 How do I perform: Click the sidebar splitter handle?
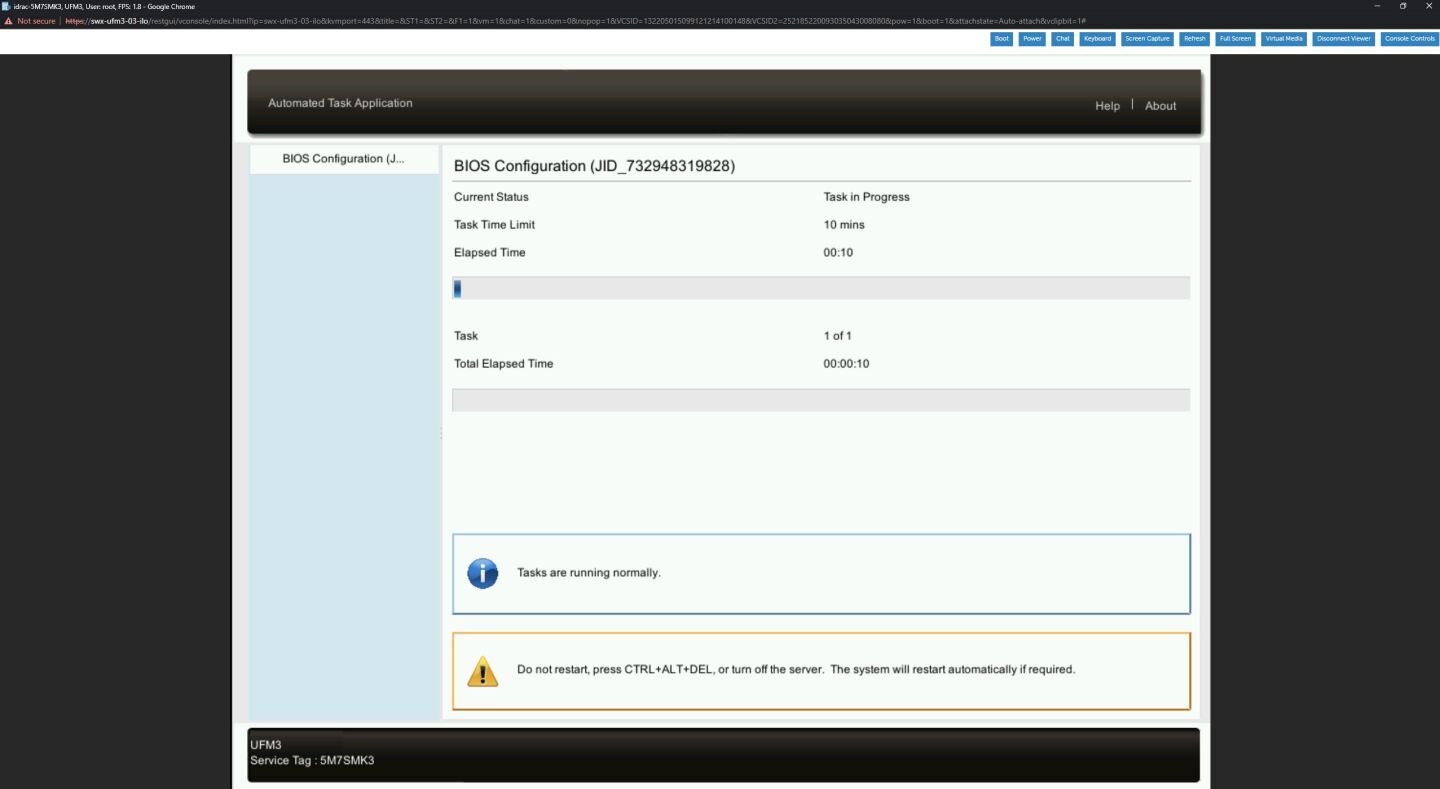coord(441,432)
